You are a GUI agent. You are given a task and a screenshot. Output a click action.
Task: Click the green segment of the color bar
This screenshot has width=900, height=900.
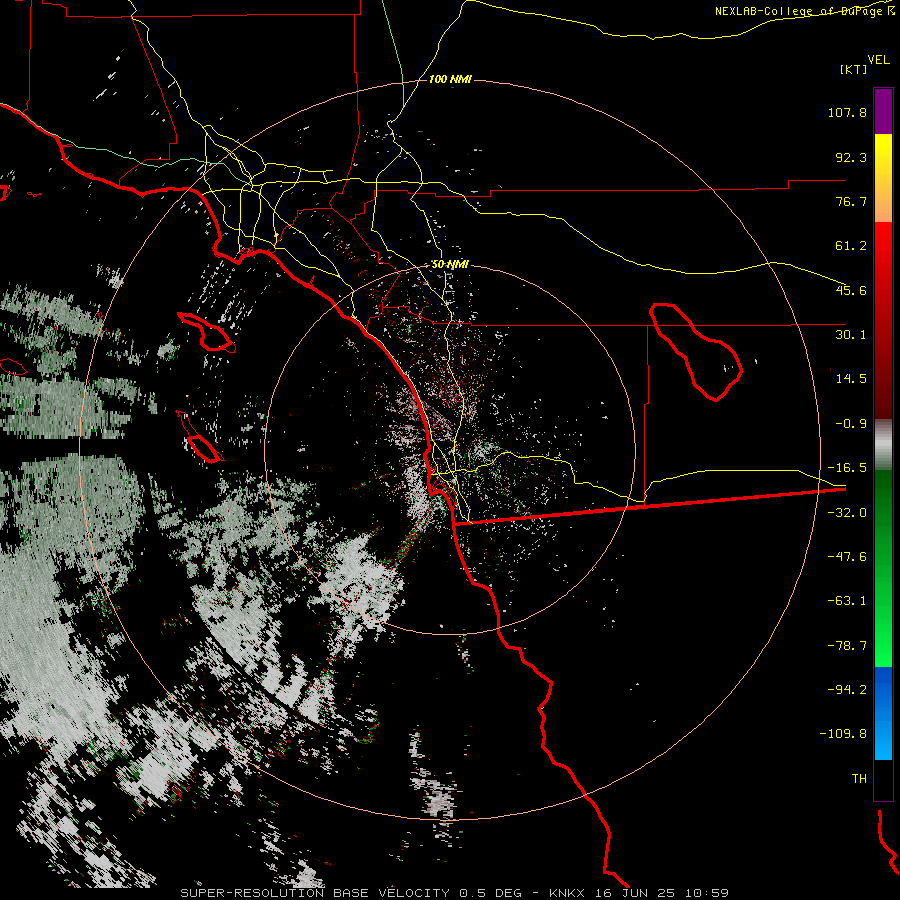[883, 568]
